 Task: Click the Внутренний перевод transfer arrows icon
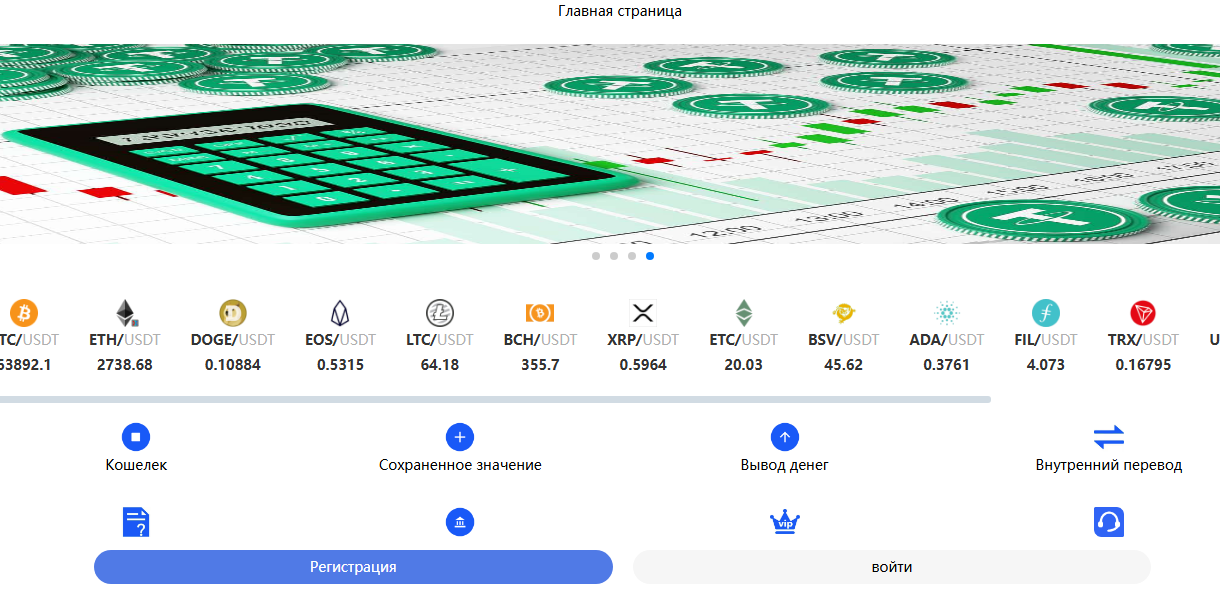[x=1109, y=437]
